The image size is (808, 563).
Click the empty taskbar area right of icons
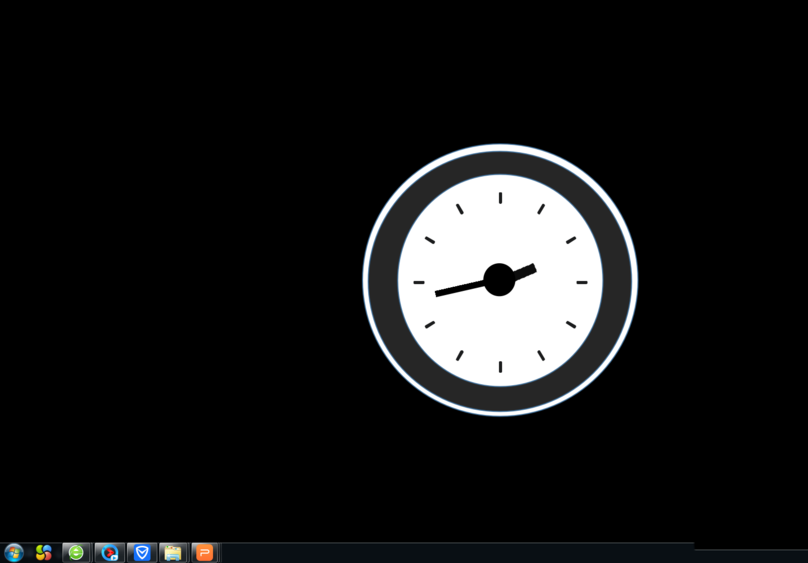(450, 552)
